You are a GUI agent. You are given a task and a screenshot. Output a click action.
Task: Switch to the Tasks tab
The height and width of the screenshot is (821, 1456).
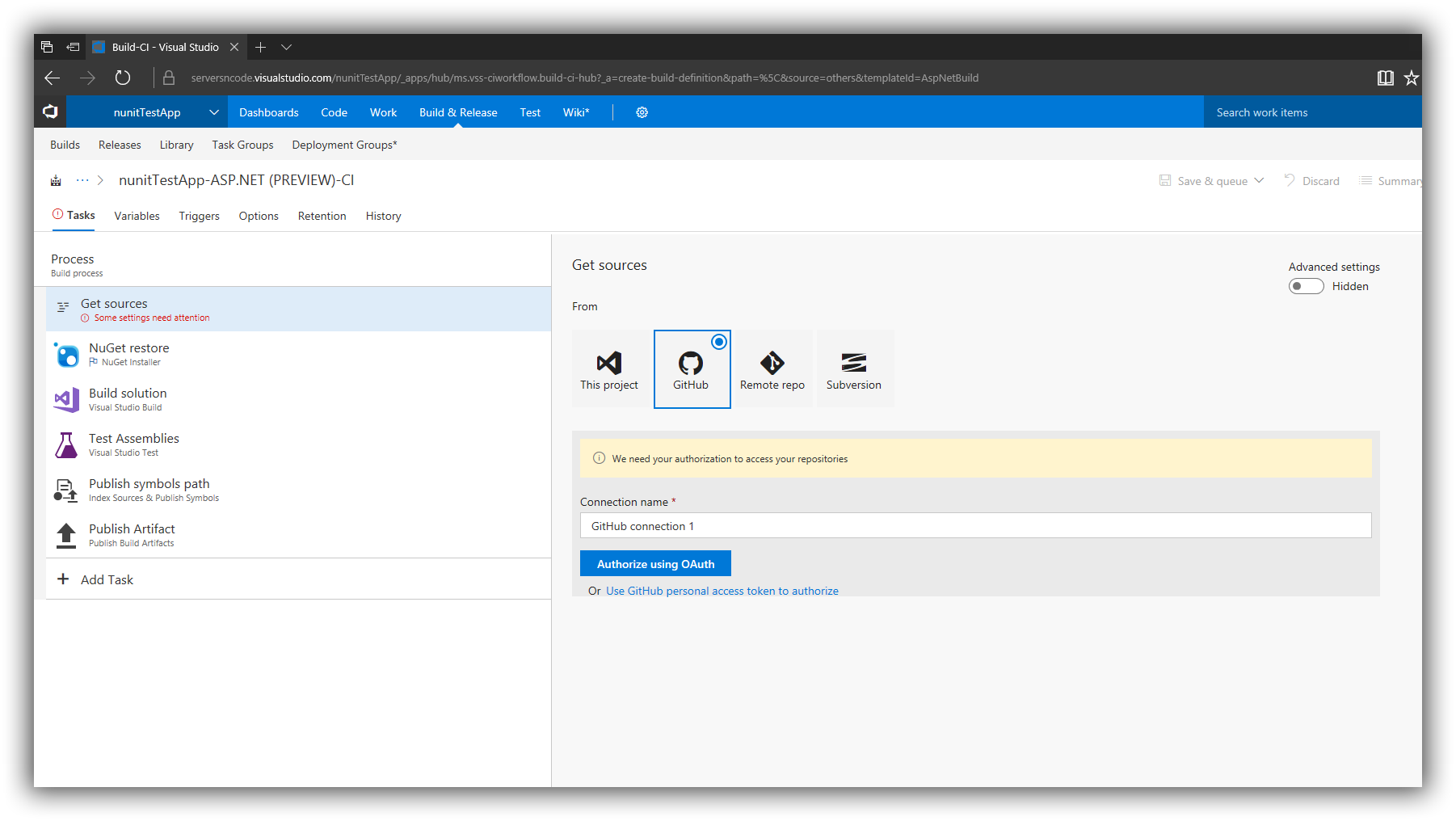click(x=74, y=215)
